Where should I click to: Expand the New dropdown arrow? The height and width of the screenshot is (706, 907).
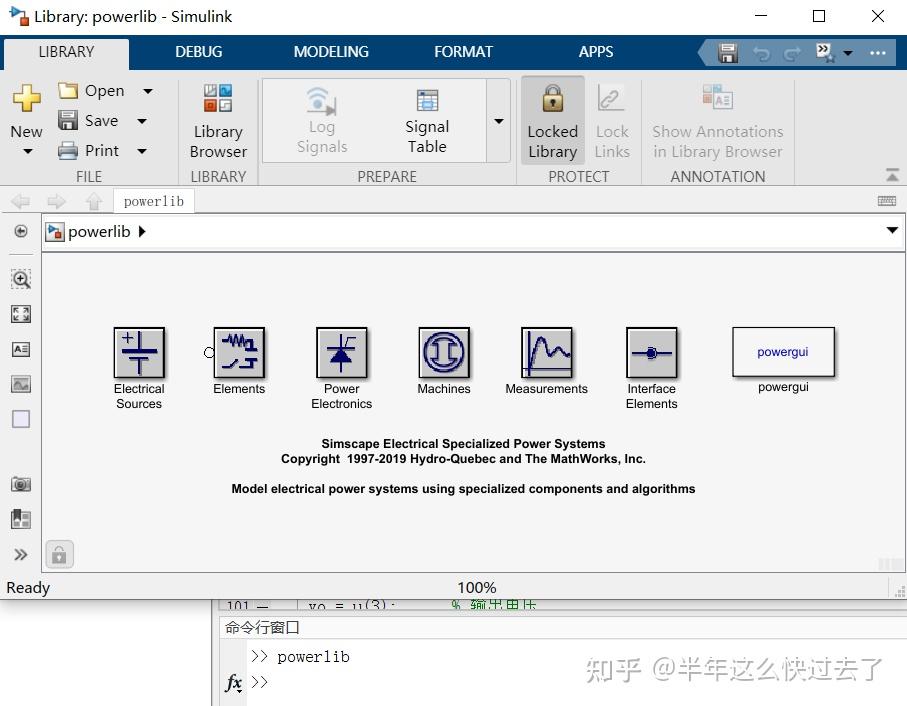[27, 151]
